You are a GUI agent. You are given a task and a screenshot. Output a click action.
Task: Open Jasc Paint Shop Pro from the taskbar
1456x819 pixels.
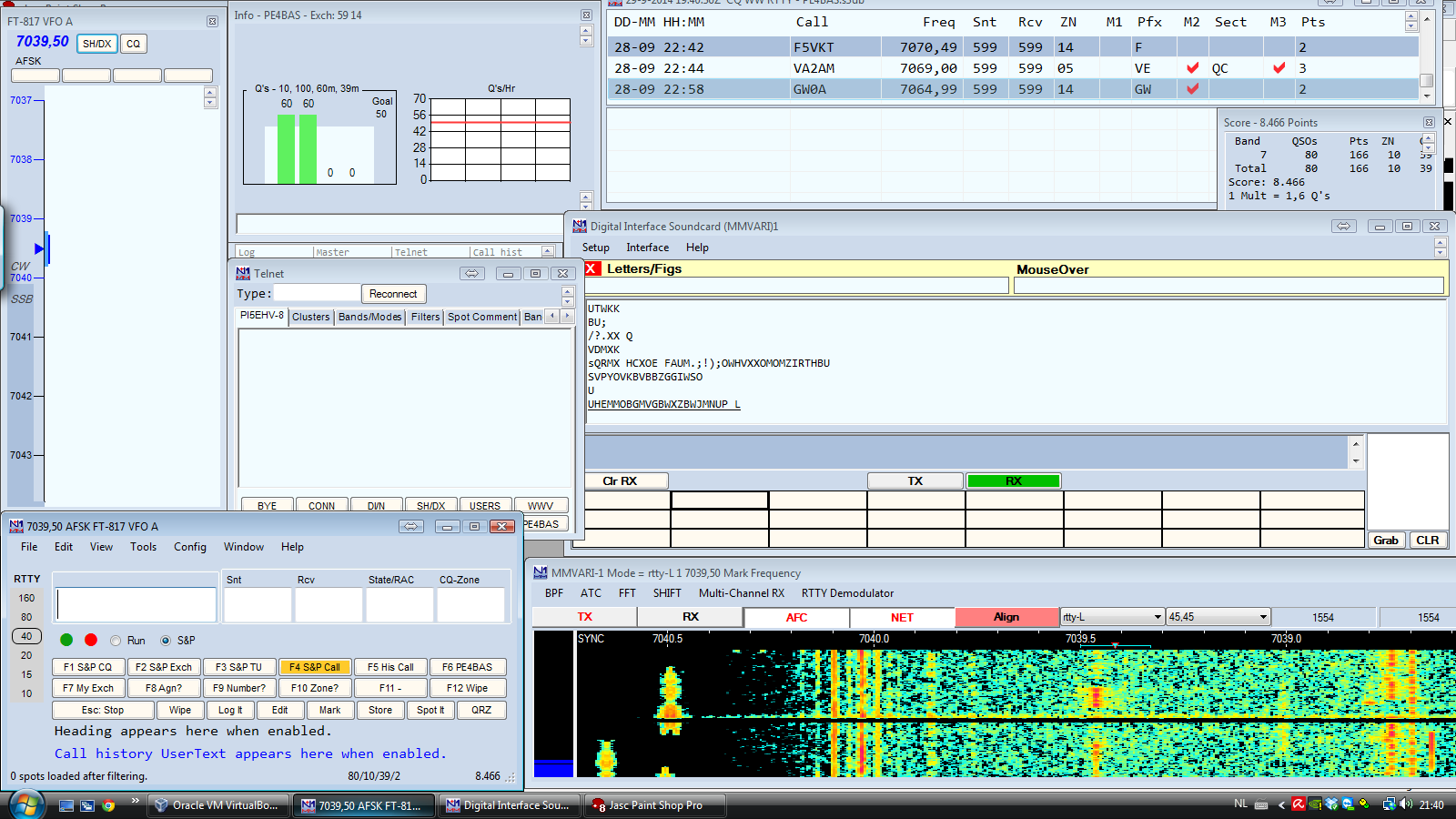click(653, 804)
